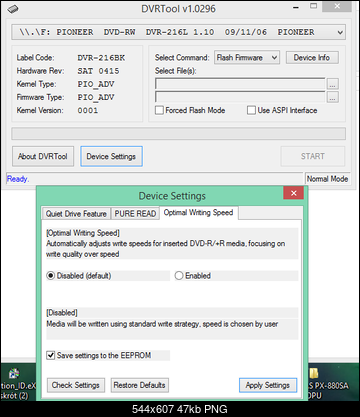Viewport: 360px width, 417px height.
Task: Click the Device Settings button
Action: (x=111, y=156)
